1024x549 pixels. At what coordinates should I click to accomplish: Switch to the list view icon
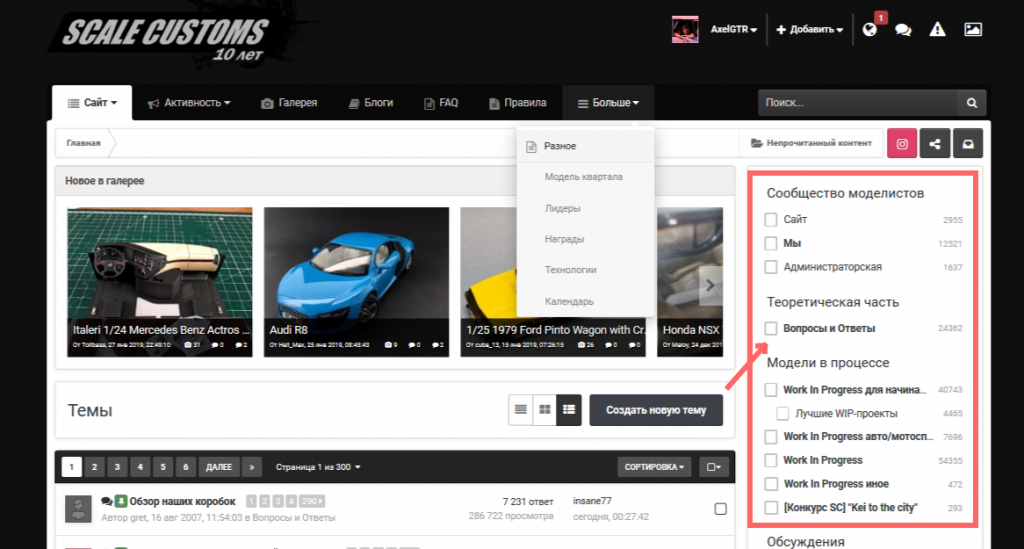(520, 409)
